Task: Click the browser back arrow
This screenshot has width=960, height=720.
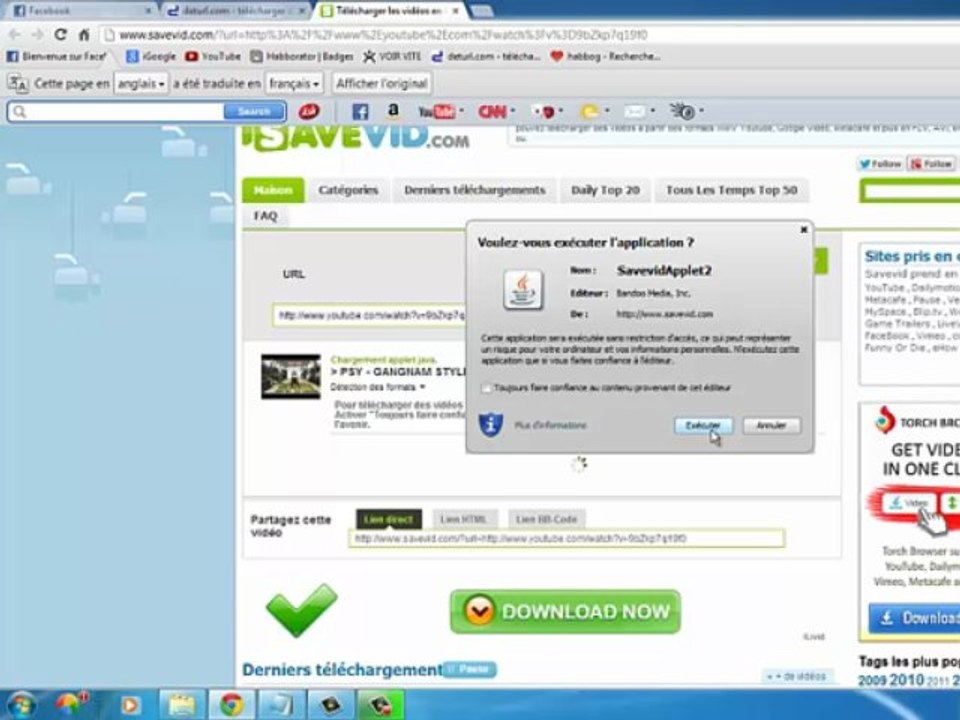Action: tap(15, 35)
